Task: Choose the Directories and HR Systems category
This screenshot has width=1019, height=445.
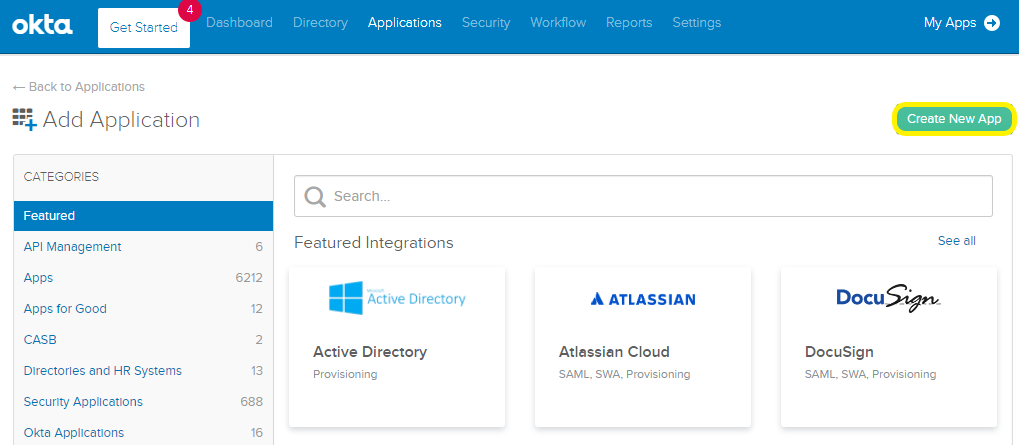Action: point(103,371)
